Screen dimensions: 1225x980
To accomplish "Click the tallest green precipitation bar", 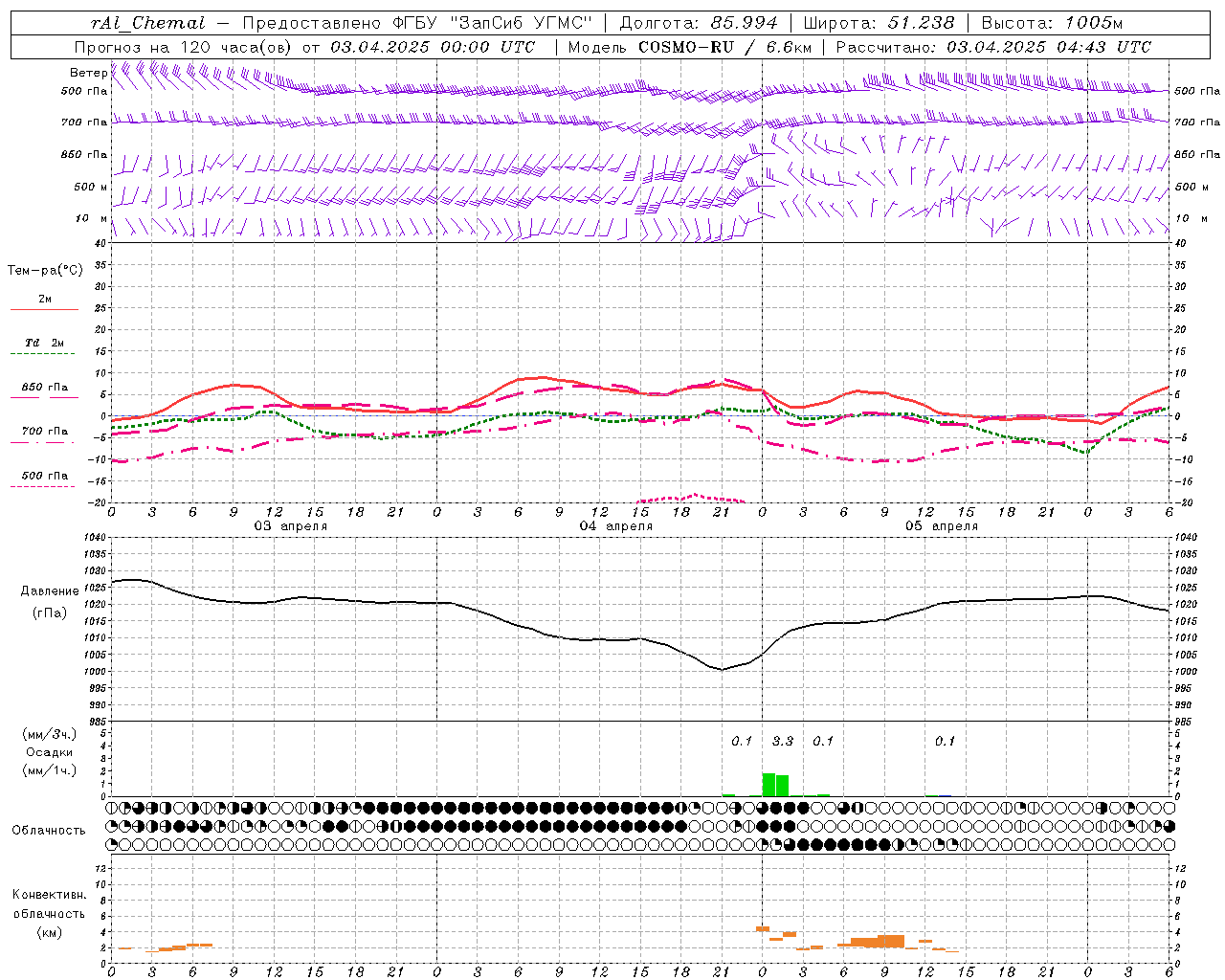I will click(x=768, y=785).
